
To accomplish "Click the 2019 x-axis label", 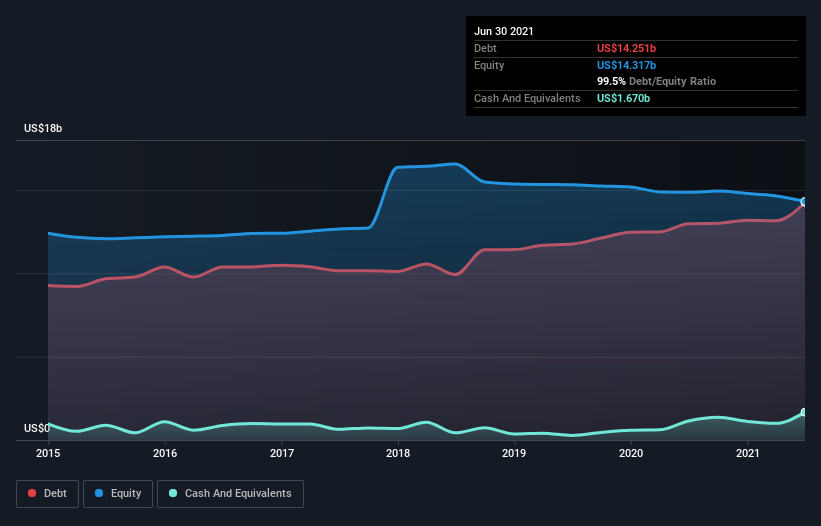I will [x=514, y=453].
